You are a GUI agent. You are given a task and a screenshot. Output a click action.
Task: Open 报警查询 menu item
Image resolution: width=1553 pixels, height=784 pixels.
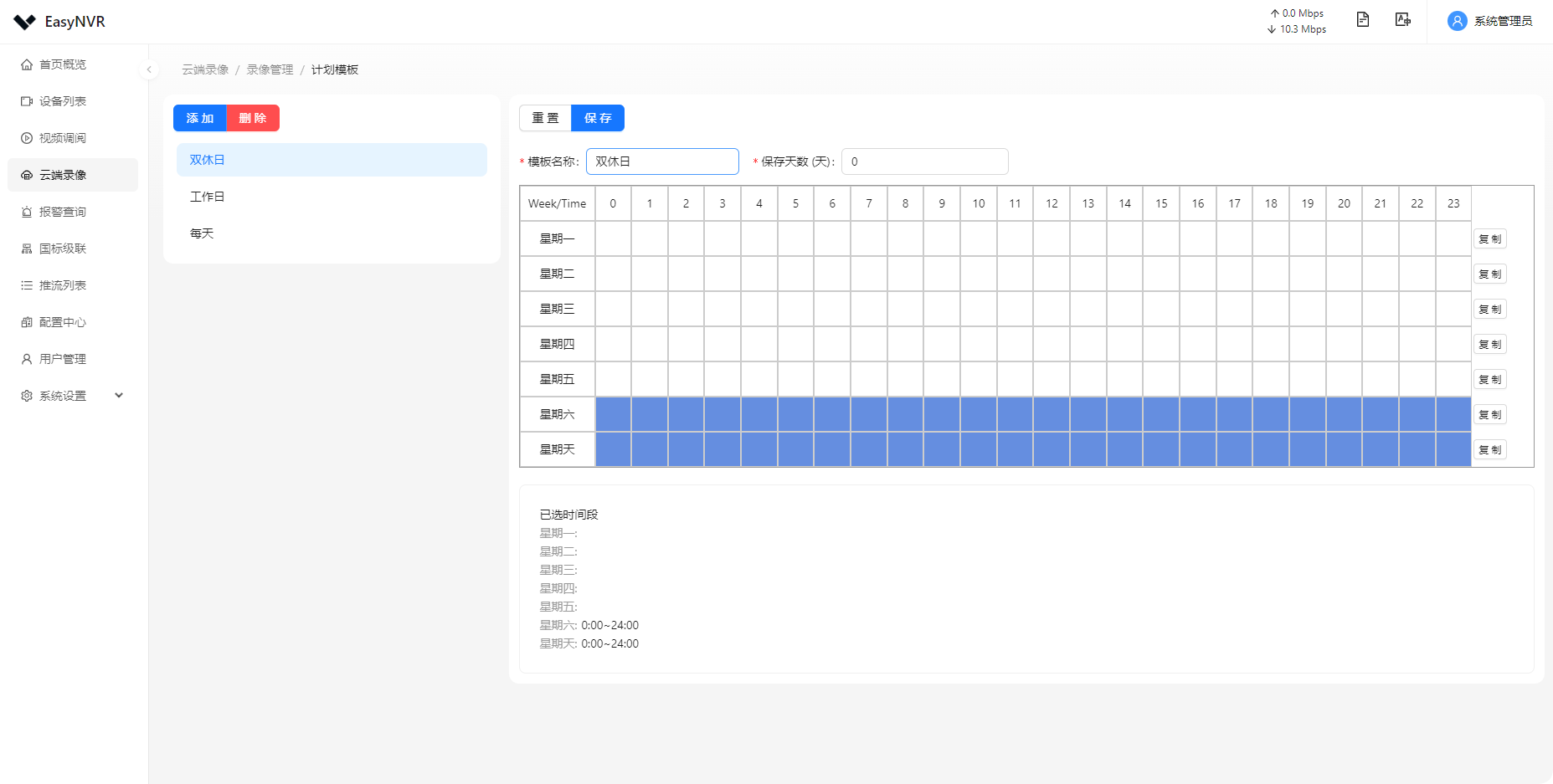click(73, 212)
